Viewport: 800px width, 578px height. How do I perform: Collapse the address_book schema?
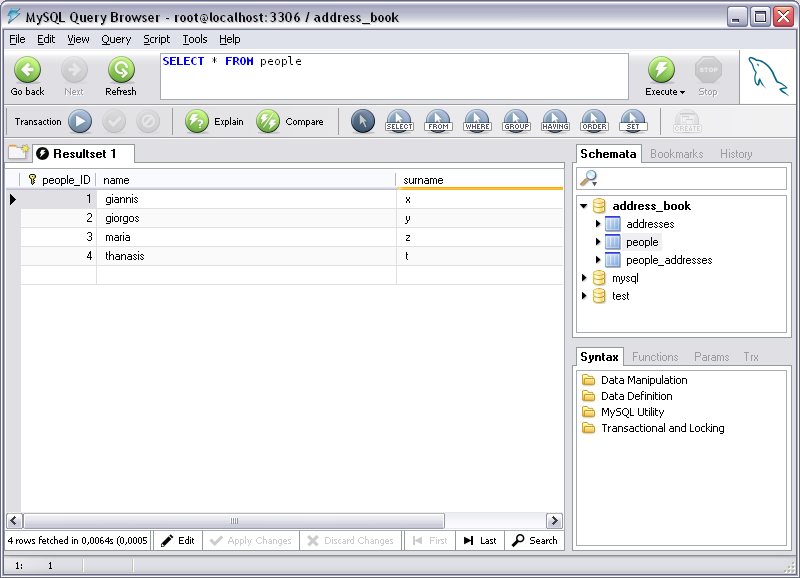(x=584, y=206)
